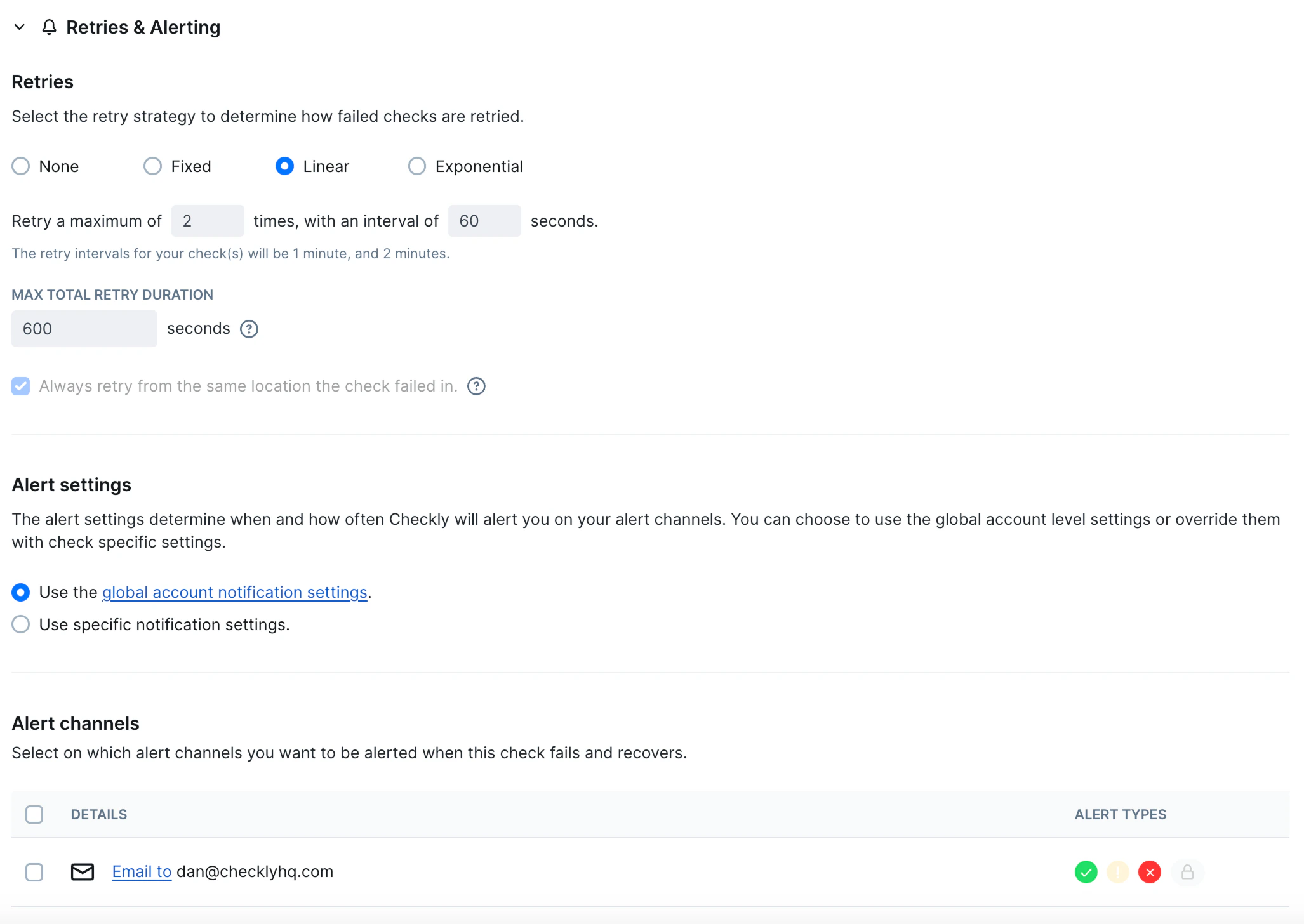
Task: Edit the max total retry duration value
Action: coord(83,328)
